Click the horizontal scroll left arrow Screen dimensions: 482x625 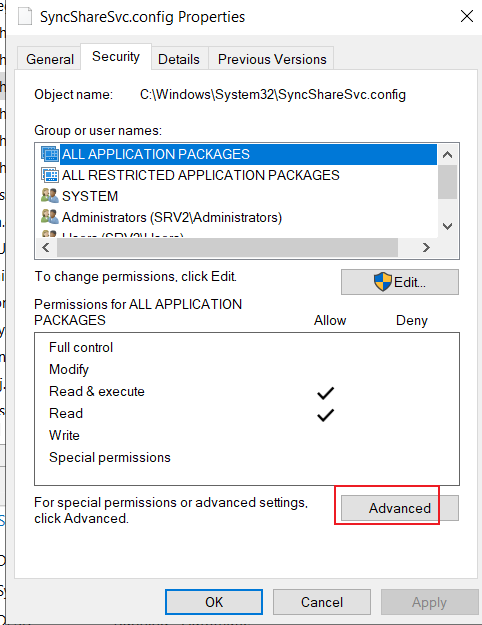pos(46,248)
